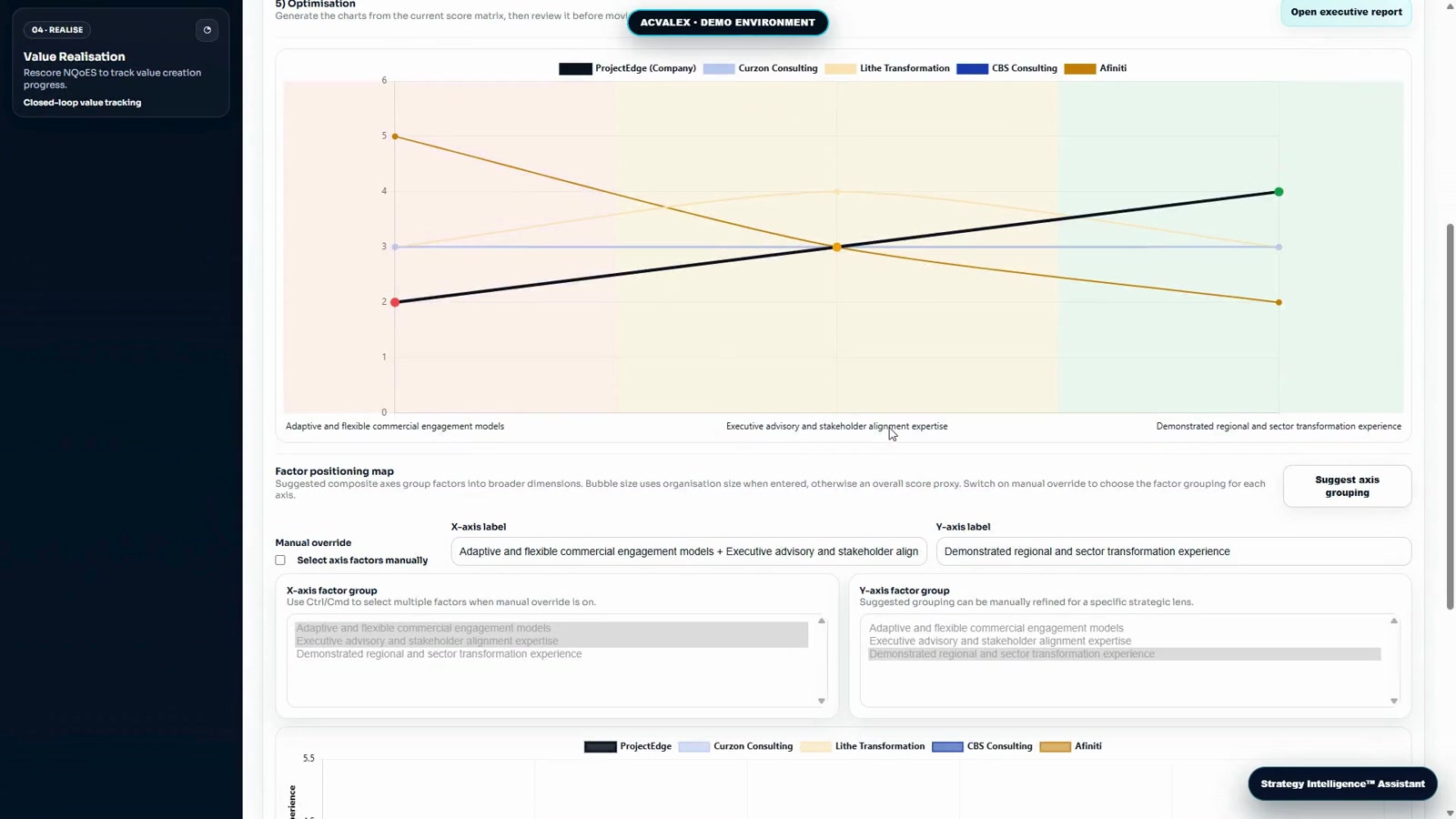Click the Value Realisation card title
Viewport: 1456px width, 819px height.
tap(75, 56)
